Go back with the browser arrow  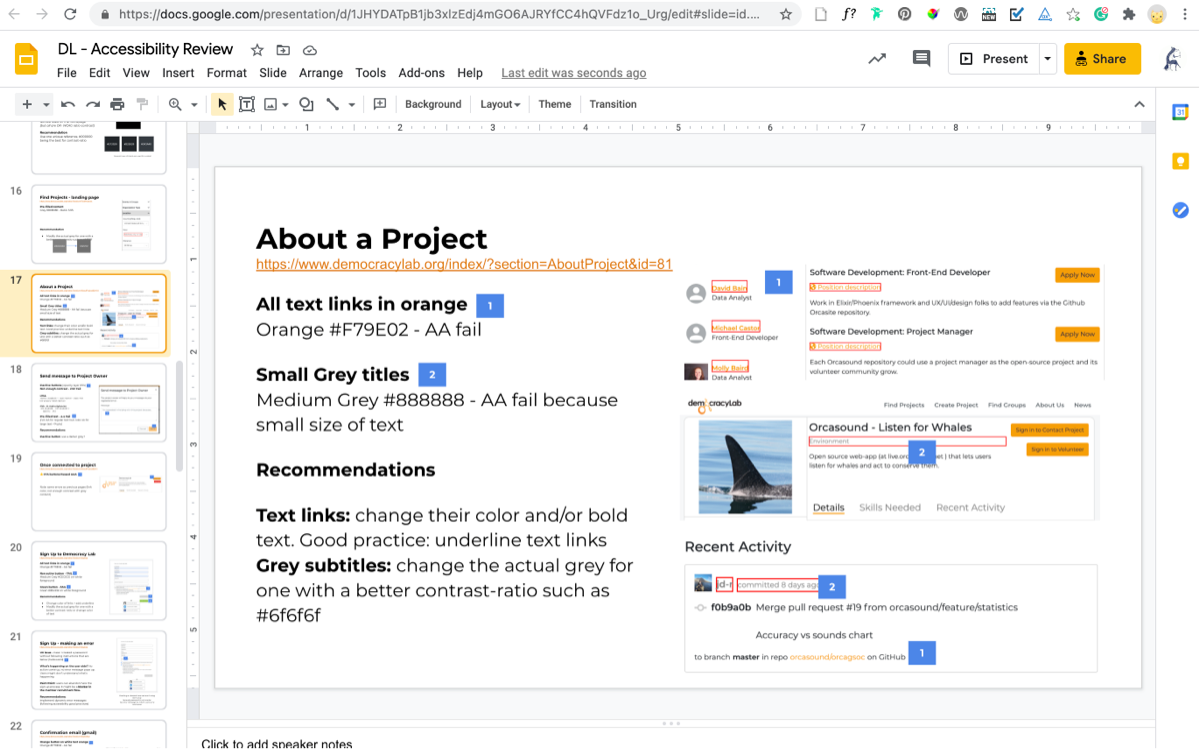pyautogui.click(x=14, y=15)
